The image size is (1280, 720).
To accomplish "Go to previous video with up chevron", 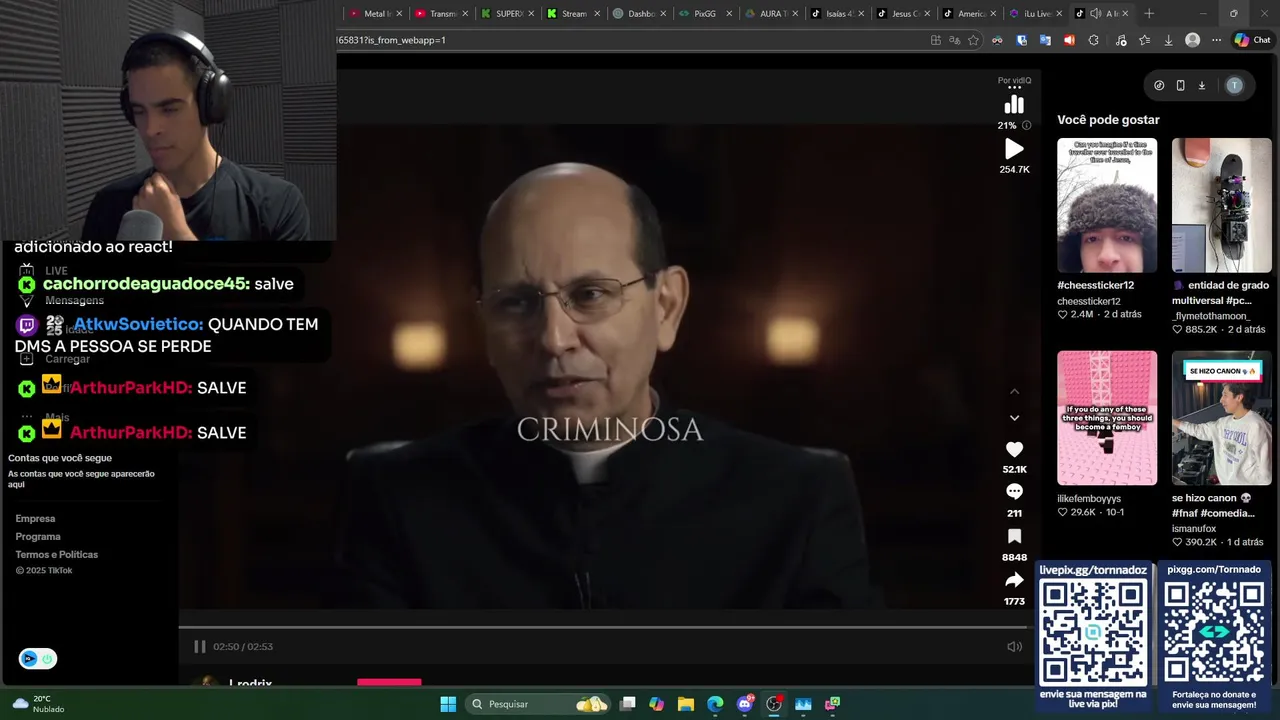I will [x=1014, y=391].
